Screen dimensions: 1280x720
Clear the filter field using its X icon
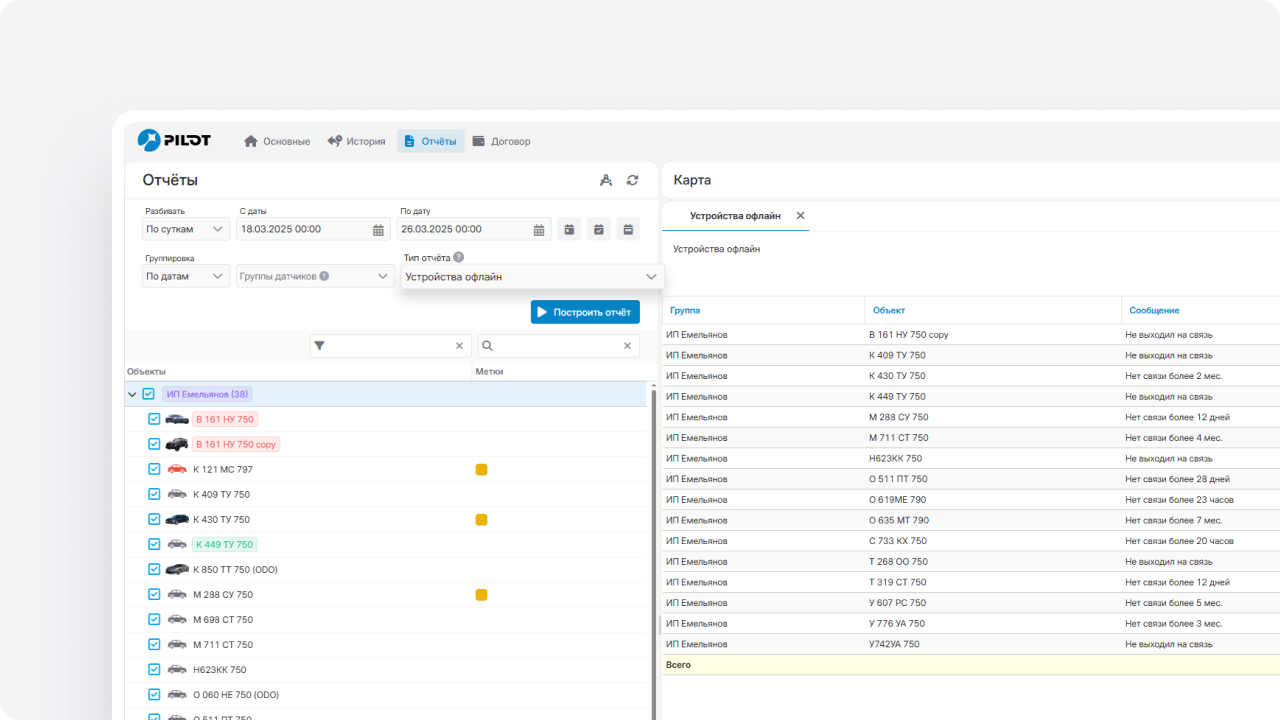pos(459,346)
